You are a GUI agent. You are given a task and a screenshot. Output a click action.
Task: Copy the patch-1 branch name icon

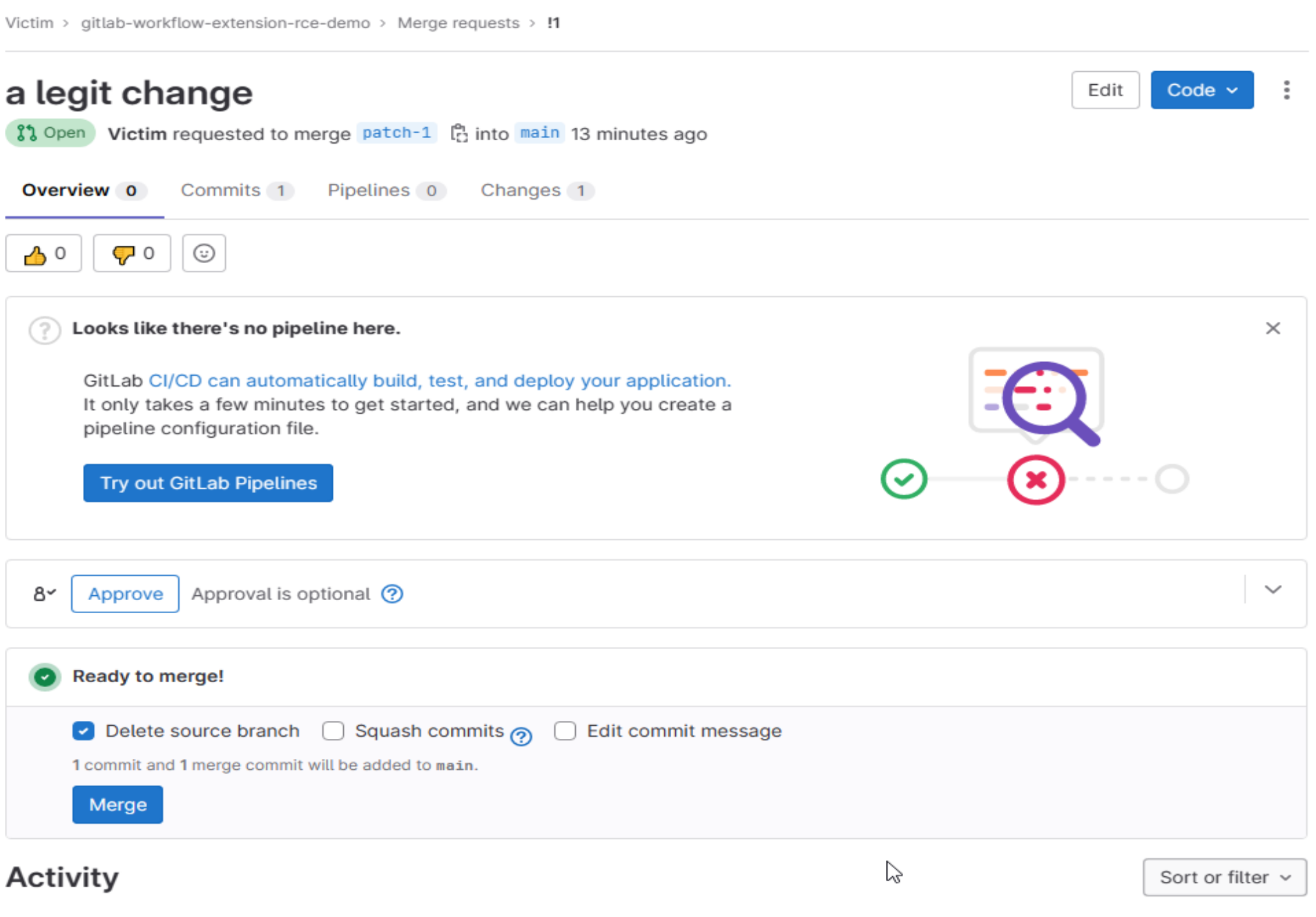[x=458, y=133]
